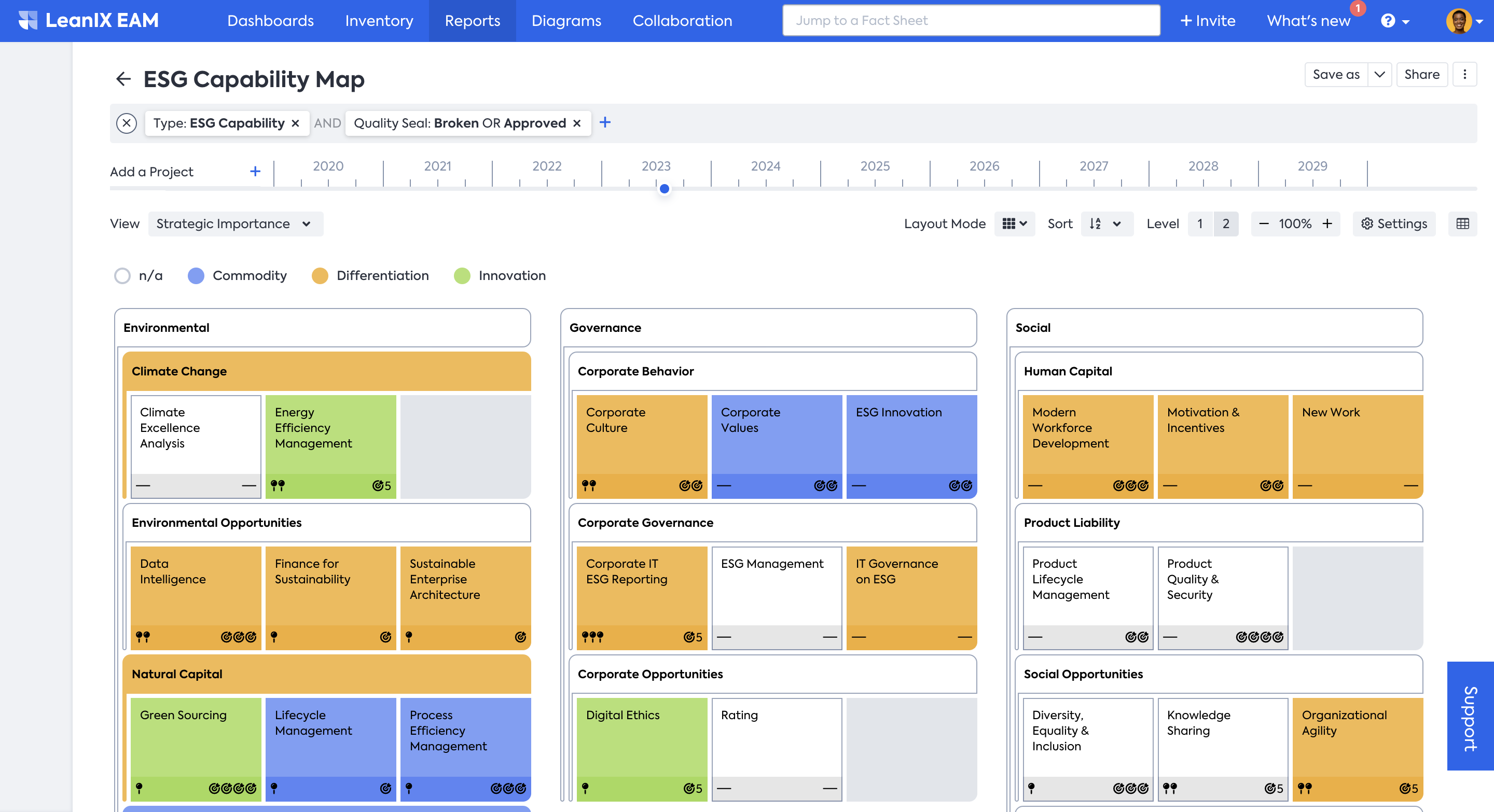The image size is (1494, 812).
Task: Zoom in with the plus button
Action: [1327, 223]
